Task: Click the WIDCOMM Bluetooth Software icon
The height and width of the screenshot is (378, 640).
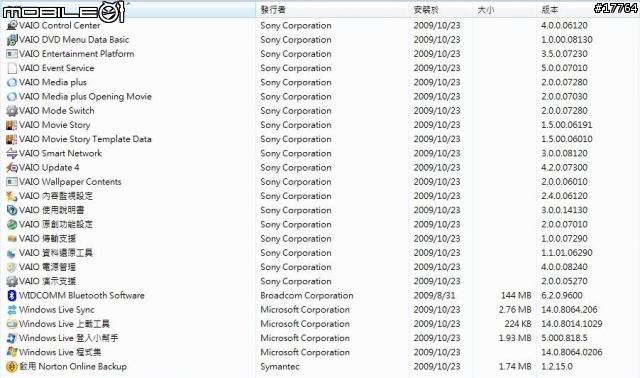Action: click(x=12, y=296)
